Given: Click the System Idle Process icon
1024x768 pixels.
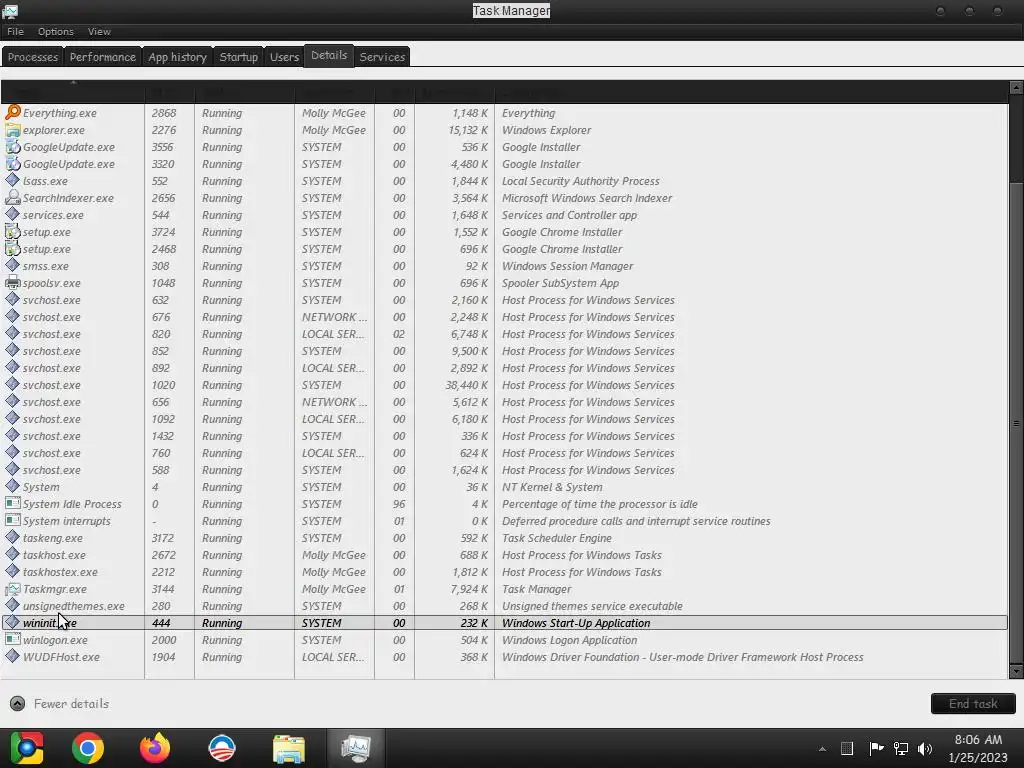Looking at the screenshot, I should pos(12,503).
